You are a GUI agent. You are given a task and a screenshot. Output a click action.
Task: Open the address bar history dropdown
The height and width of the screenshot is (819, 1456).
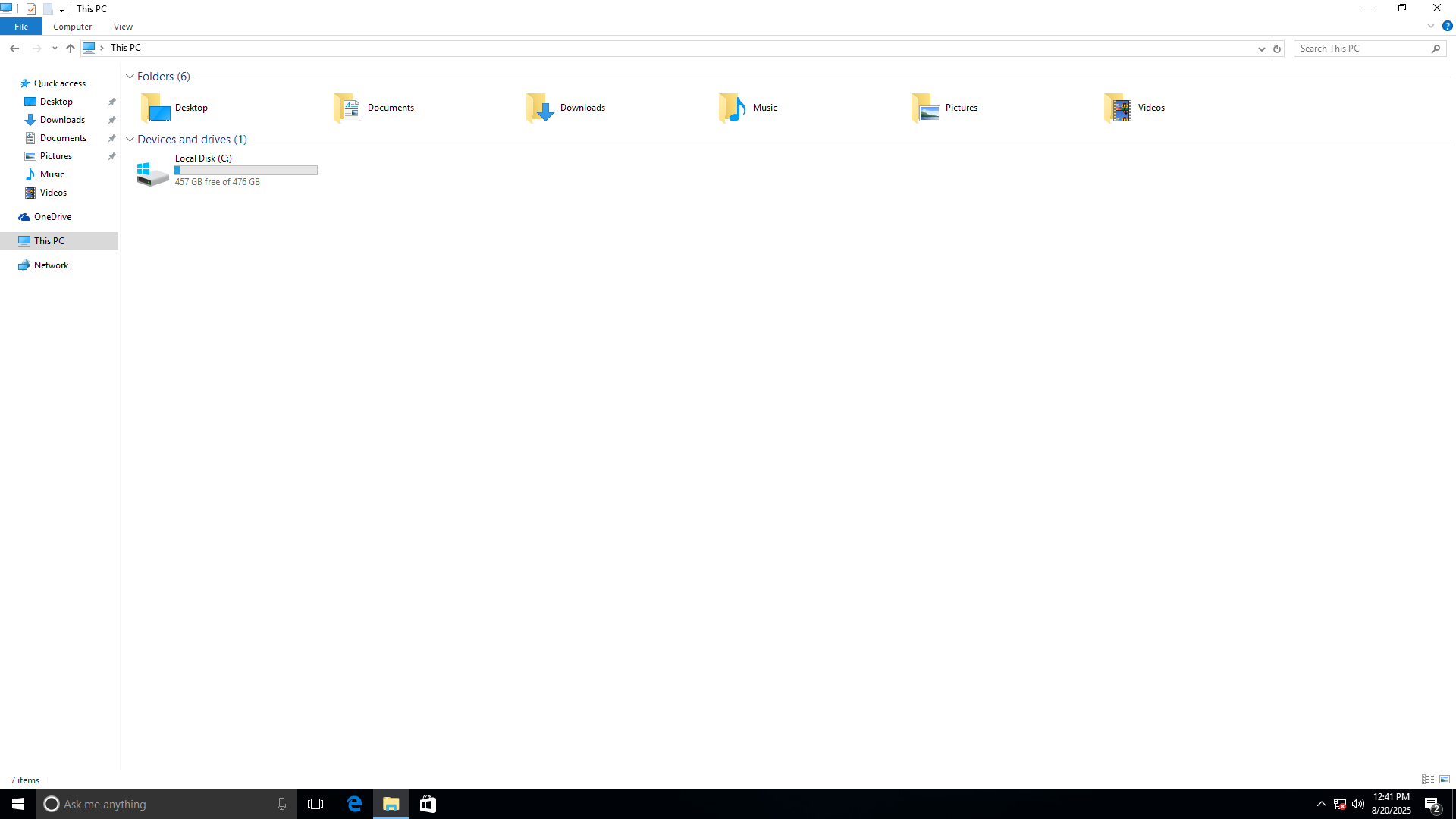(x=1262, y=49)
